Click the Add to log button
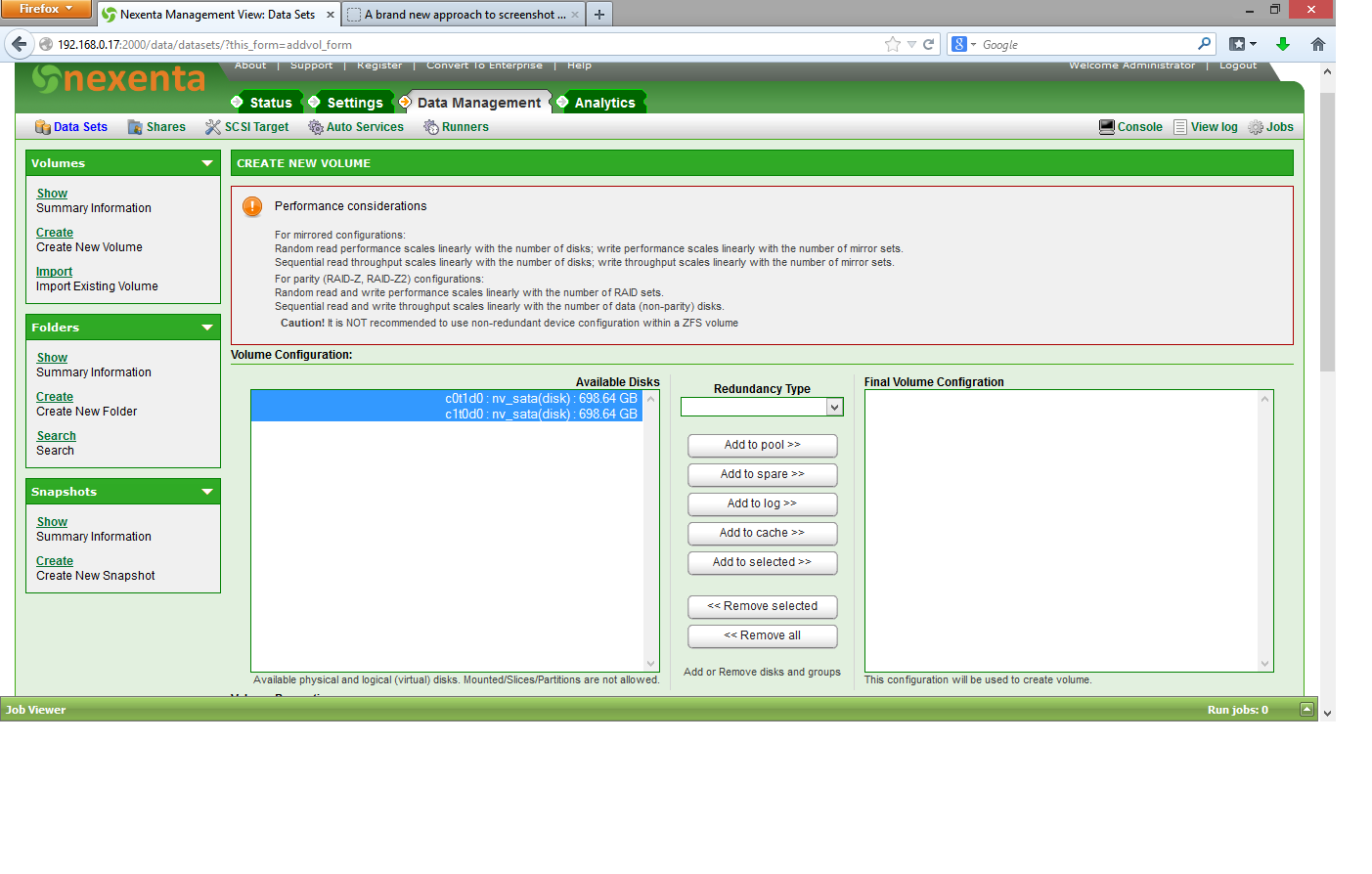The width and height of the screenshot is (1372, 874). click(762, 504)
